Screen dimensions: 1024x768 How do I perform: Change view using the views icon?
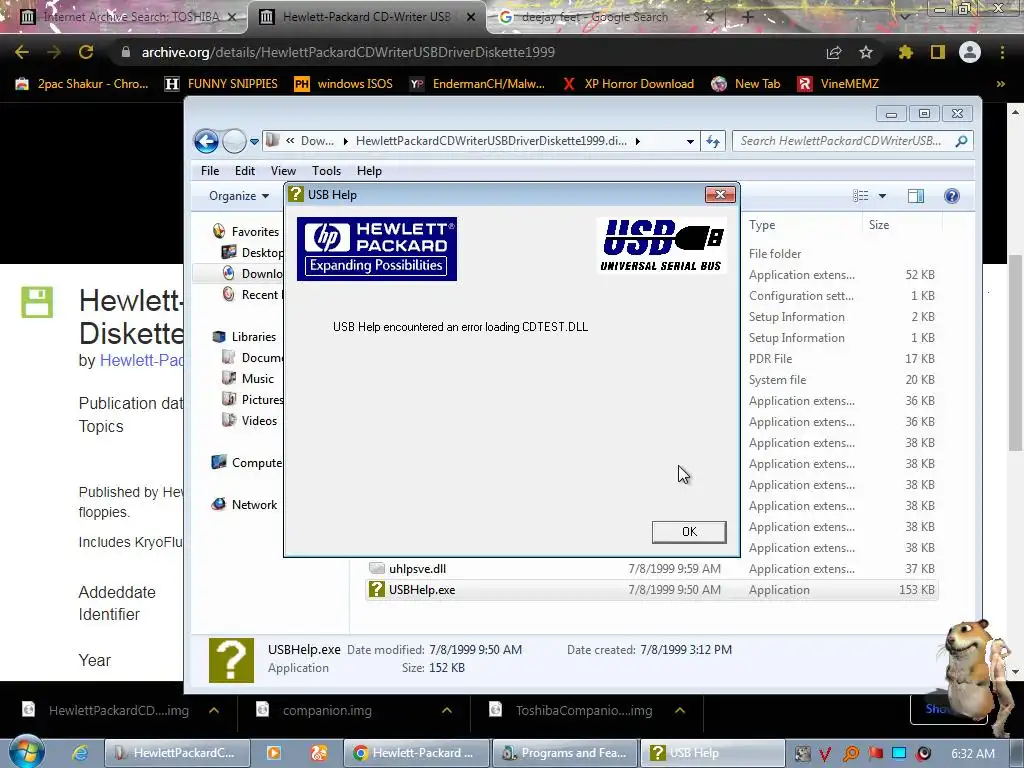(x=860, y=196)
